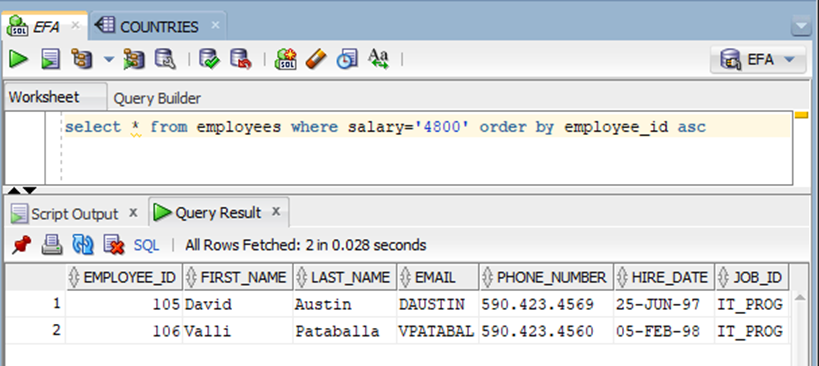The image size is (819, 366).
Task: Close the COUNTRIES tab
Action: tap(215, 25)
